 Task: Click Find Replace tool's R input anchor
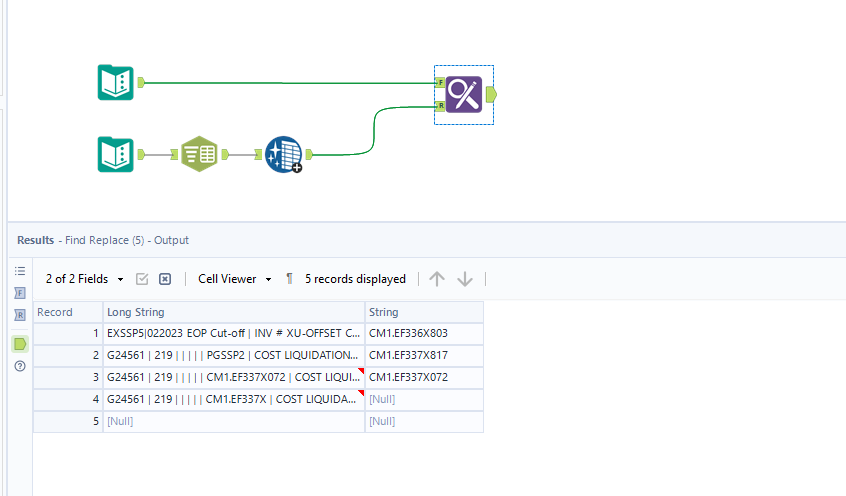[440, 106]
